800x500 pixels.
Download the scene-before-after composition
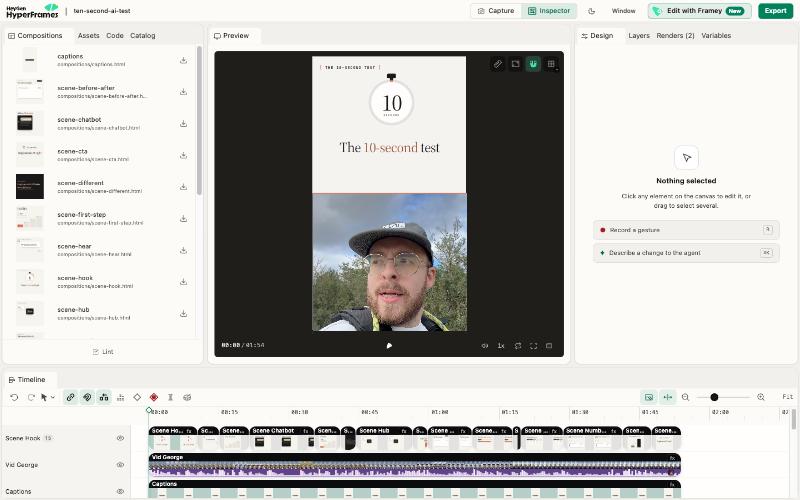coord(183,92)
